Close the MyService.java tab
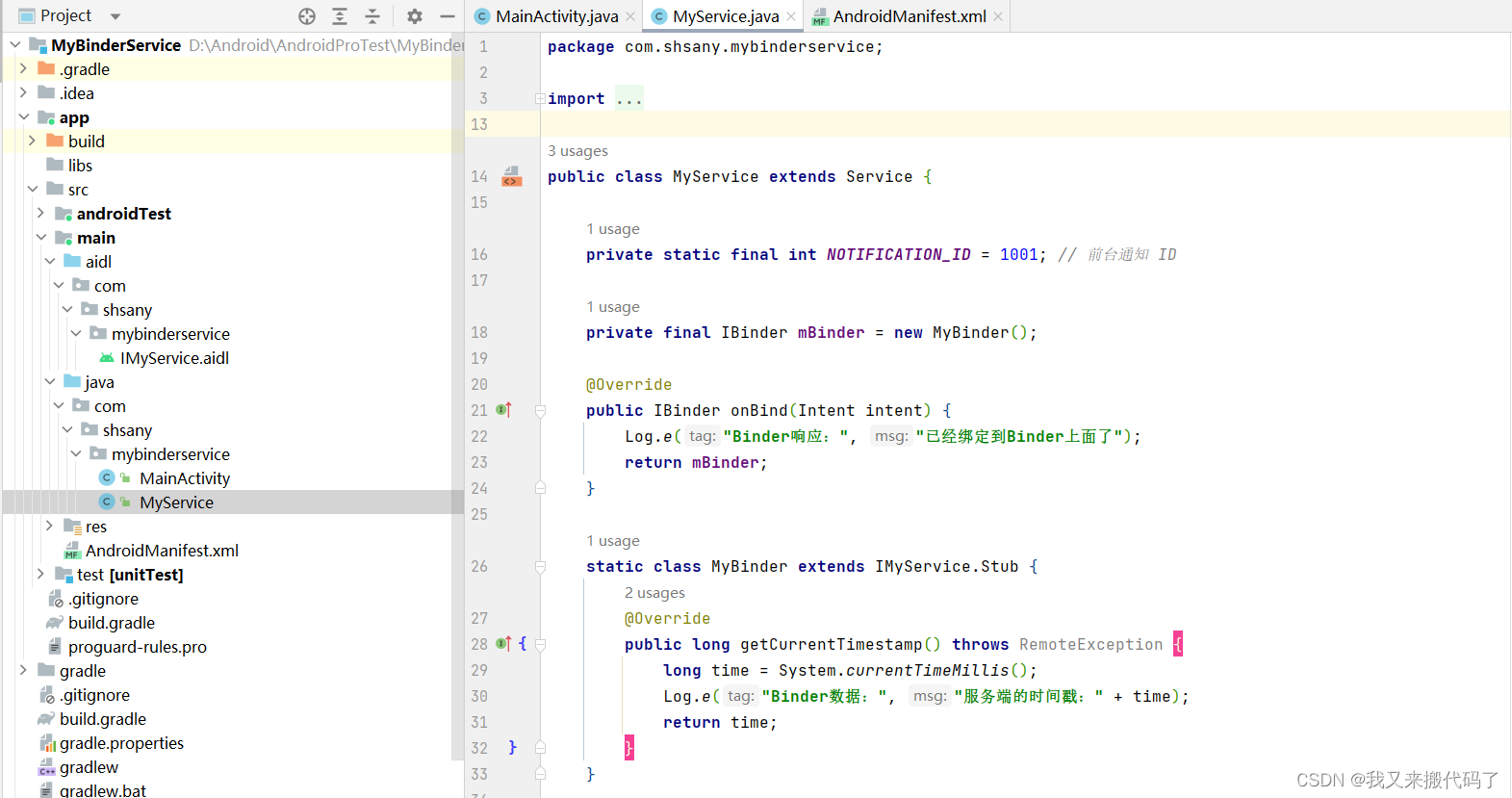1512x798 pixels. [x=791, y=16]
